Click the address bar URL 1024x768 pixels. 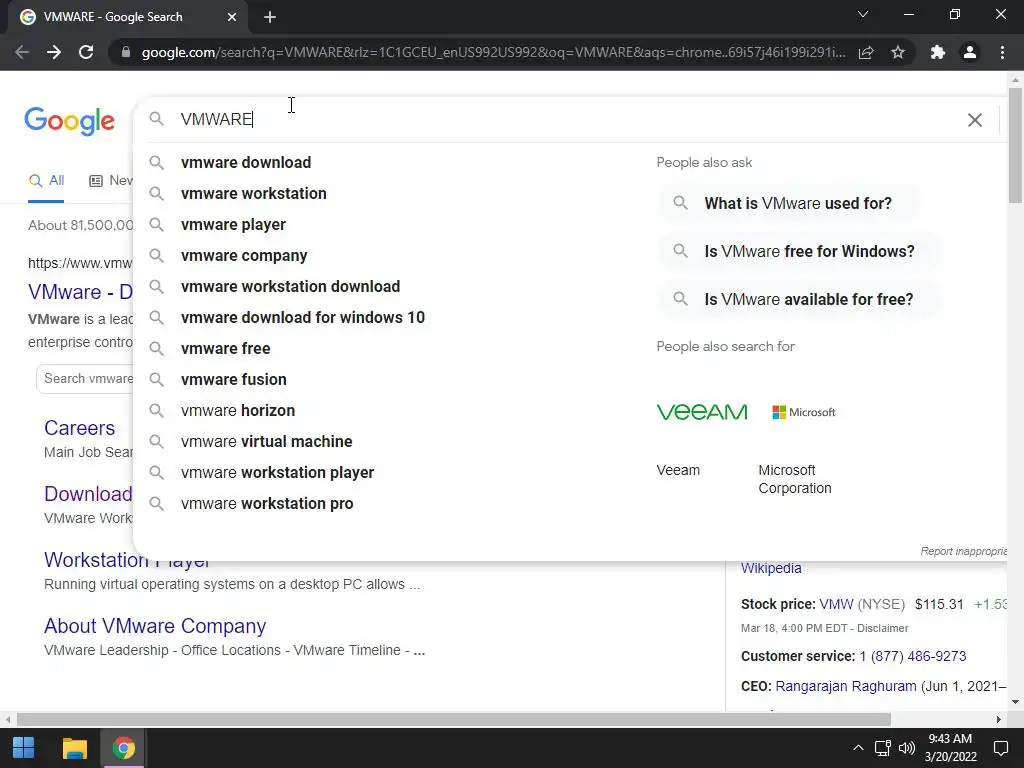pos(493,52)
